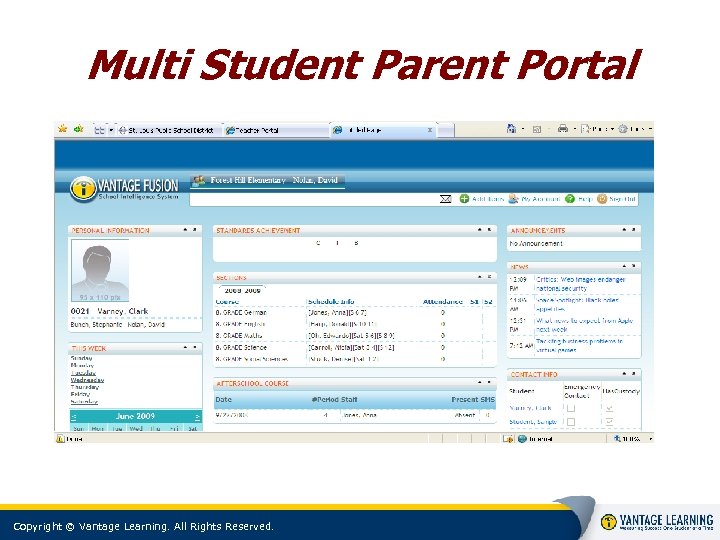Viewport: 720px width, 540px height.
Task: Close the Contact Info panel
Action: (634, 374)
